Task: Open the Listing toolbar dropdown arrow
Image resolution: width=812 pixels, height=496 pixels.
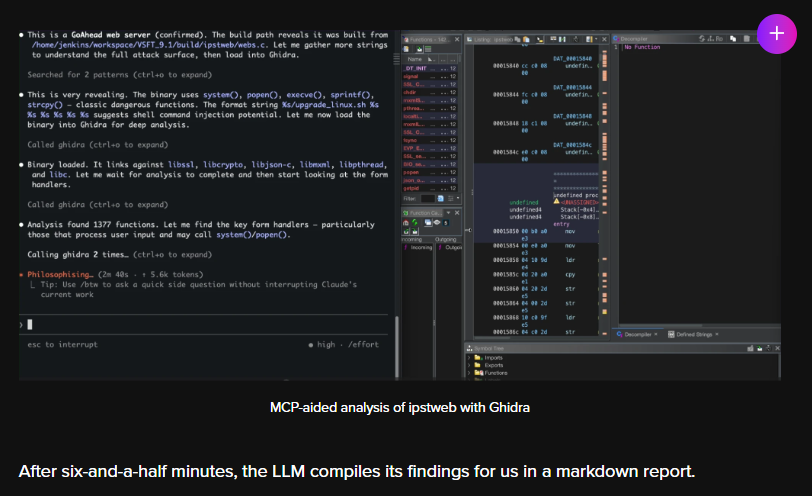Action: (x=596, y=39)
